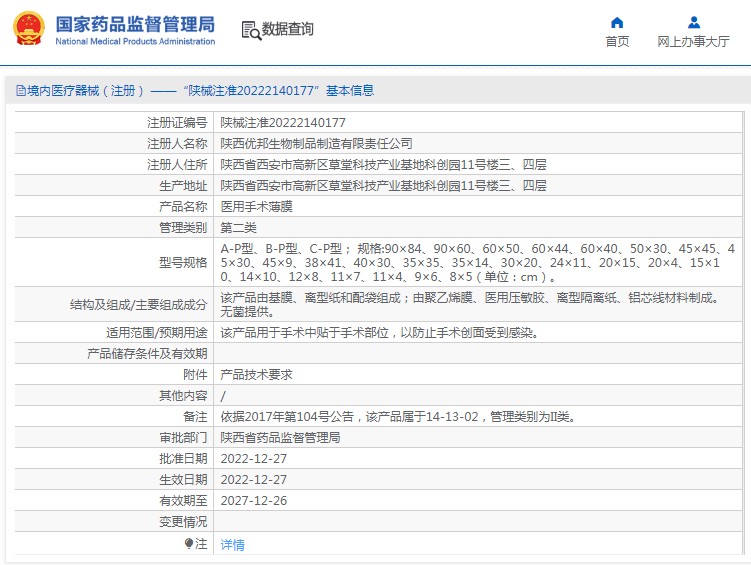751x565 pixels.
Task: Open the 详情 details link
Action: pos(232,544)
